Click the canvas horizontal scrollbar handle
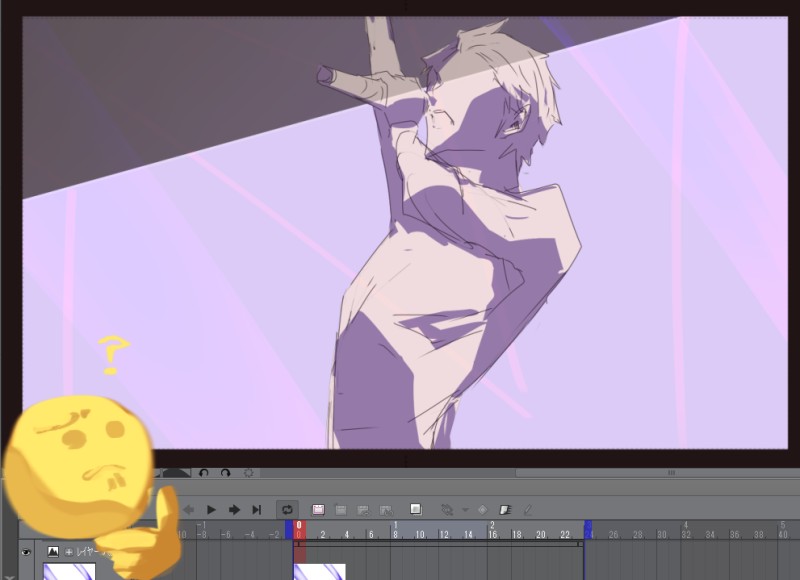Image resolution: width=800 pixels, height=580 pixels. (657, 473)
